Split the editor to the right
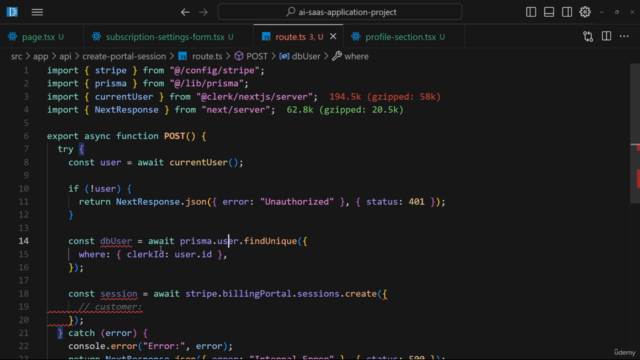The width and height of the screenshot is (640, 360). point(607,36)
